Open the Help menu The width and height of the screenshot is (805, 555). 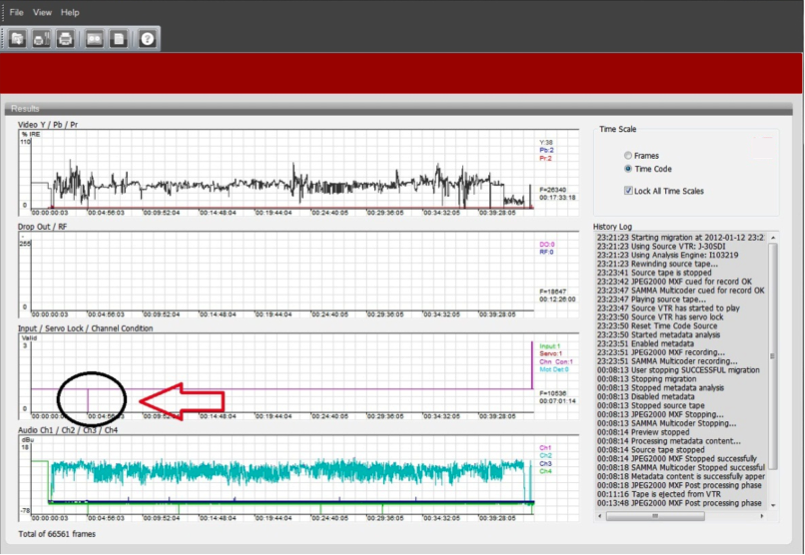point(70,12)
